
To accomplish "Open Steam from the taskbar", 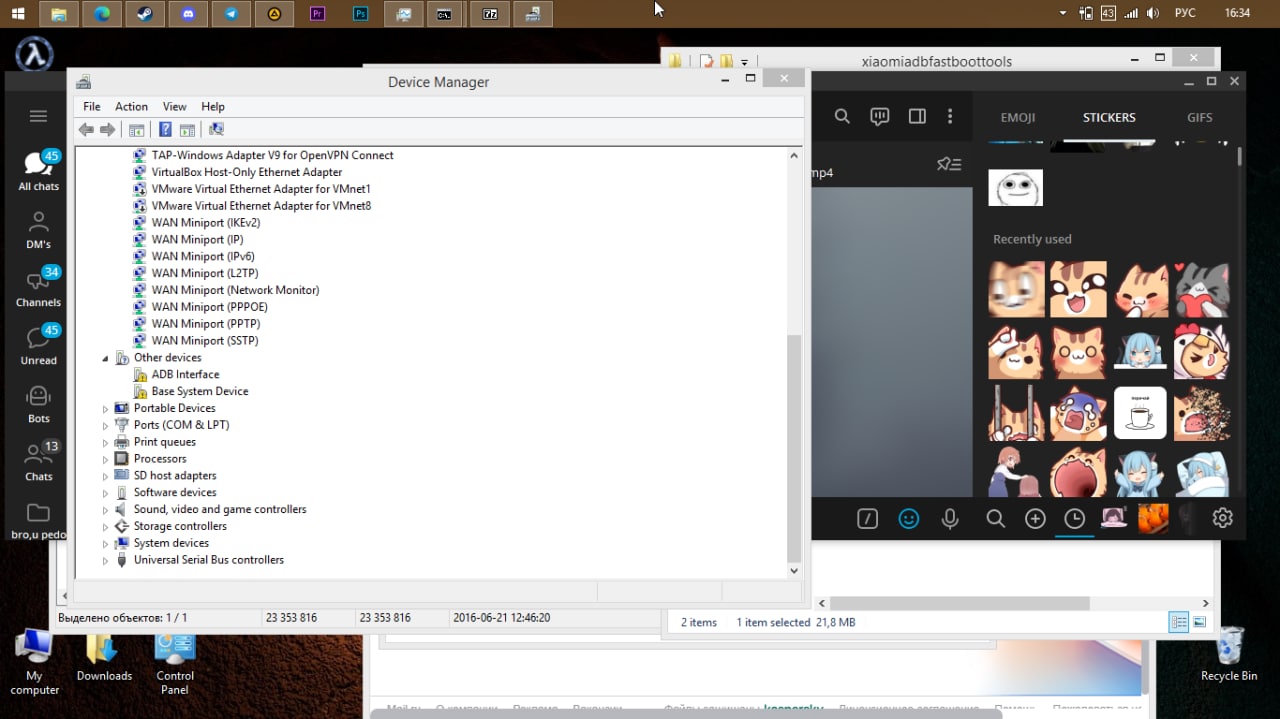I will pyautogui.click(x=145, y=14).
